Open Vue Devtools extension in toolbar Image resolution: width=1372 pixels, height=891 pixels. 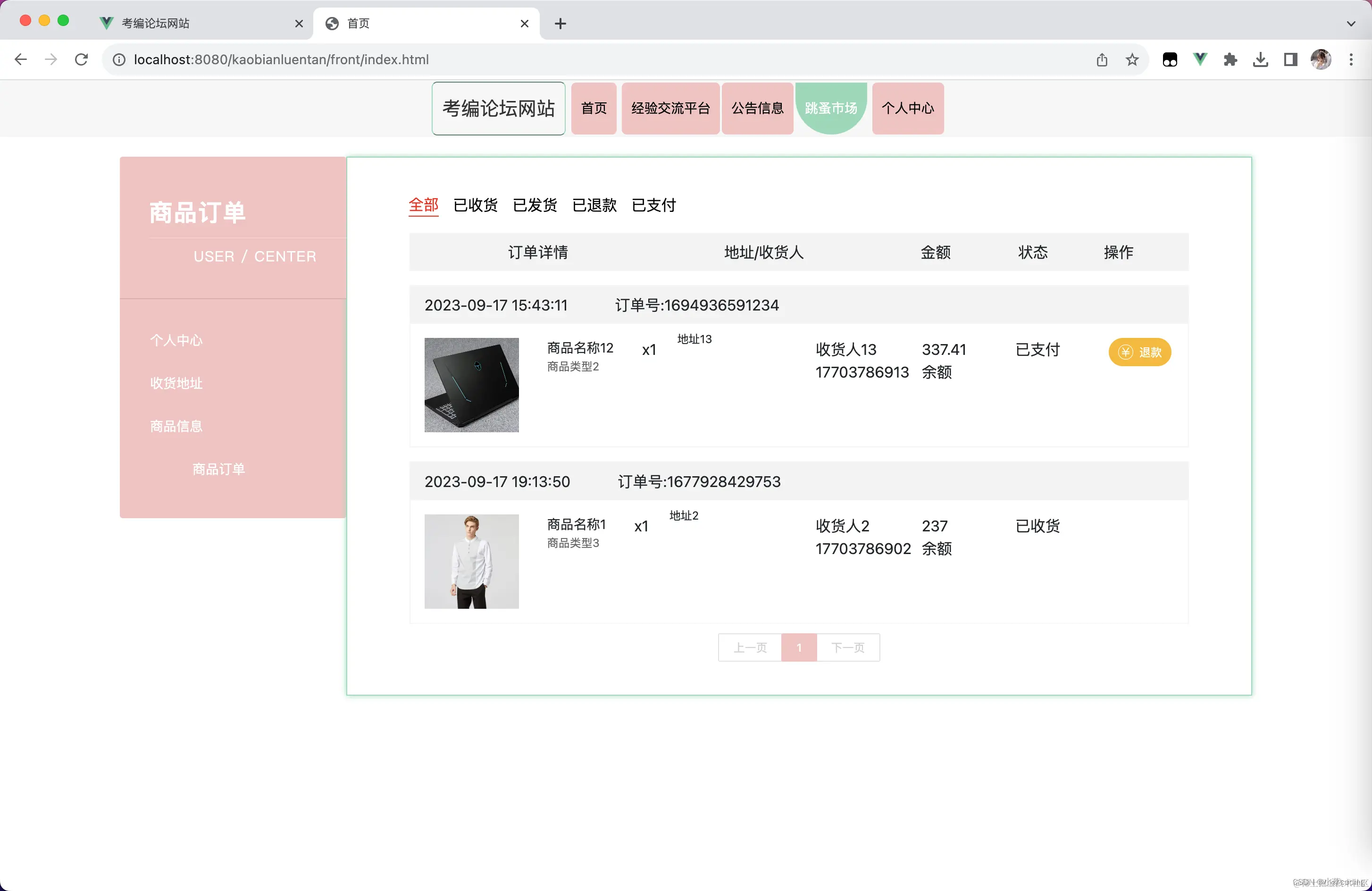[1200, 59]
